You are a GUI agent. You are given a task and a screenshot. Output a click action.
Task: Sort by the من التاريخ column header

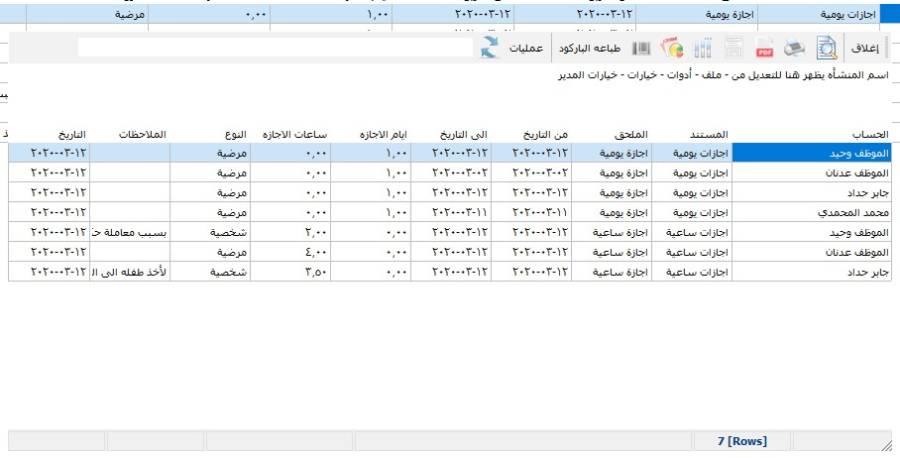pos(545,134)
